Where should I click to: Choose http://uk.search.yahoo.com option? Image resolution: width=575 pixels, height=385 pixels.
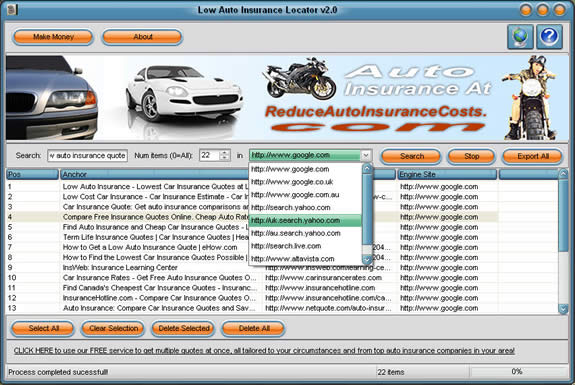click(x=305, y=220)
